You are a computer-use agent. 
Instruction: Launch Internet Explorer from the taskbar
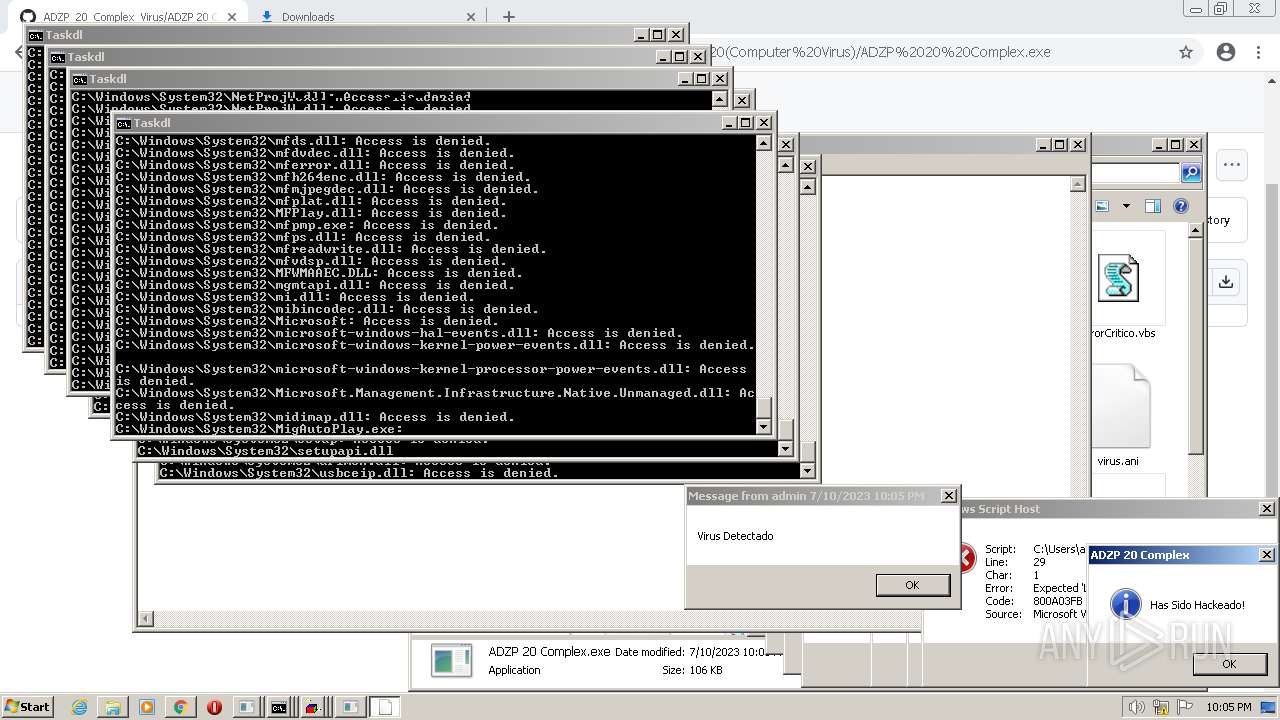[80, 707]
